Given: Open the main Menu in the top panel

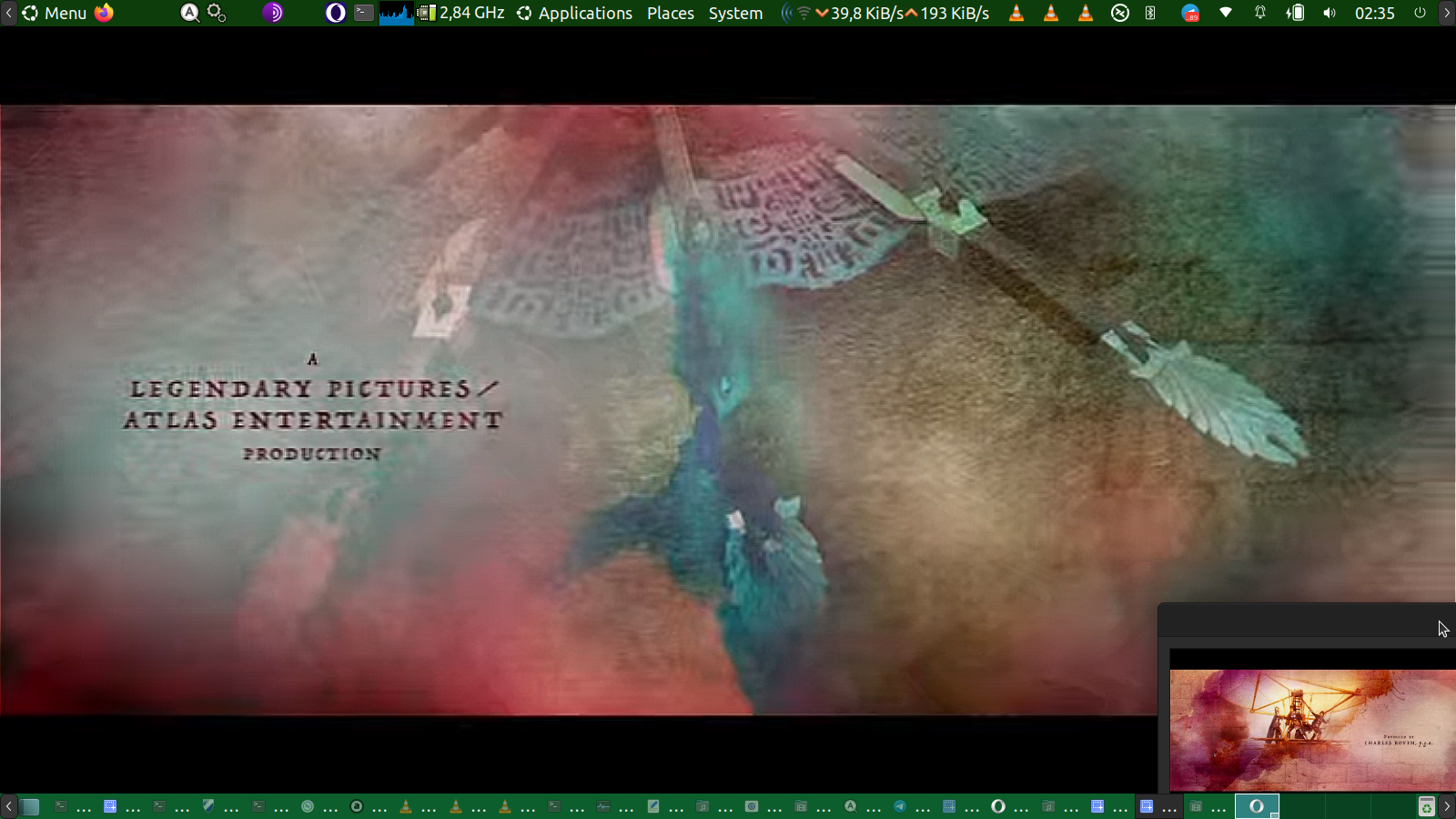Looking at the screenshot, I should click(54, 13).
